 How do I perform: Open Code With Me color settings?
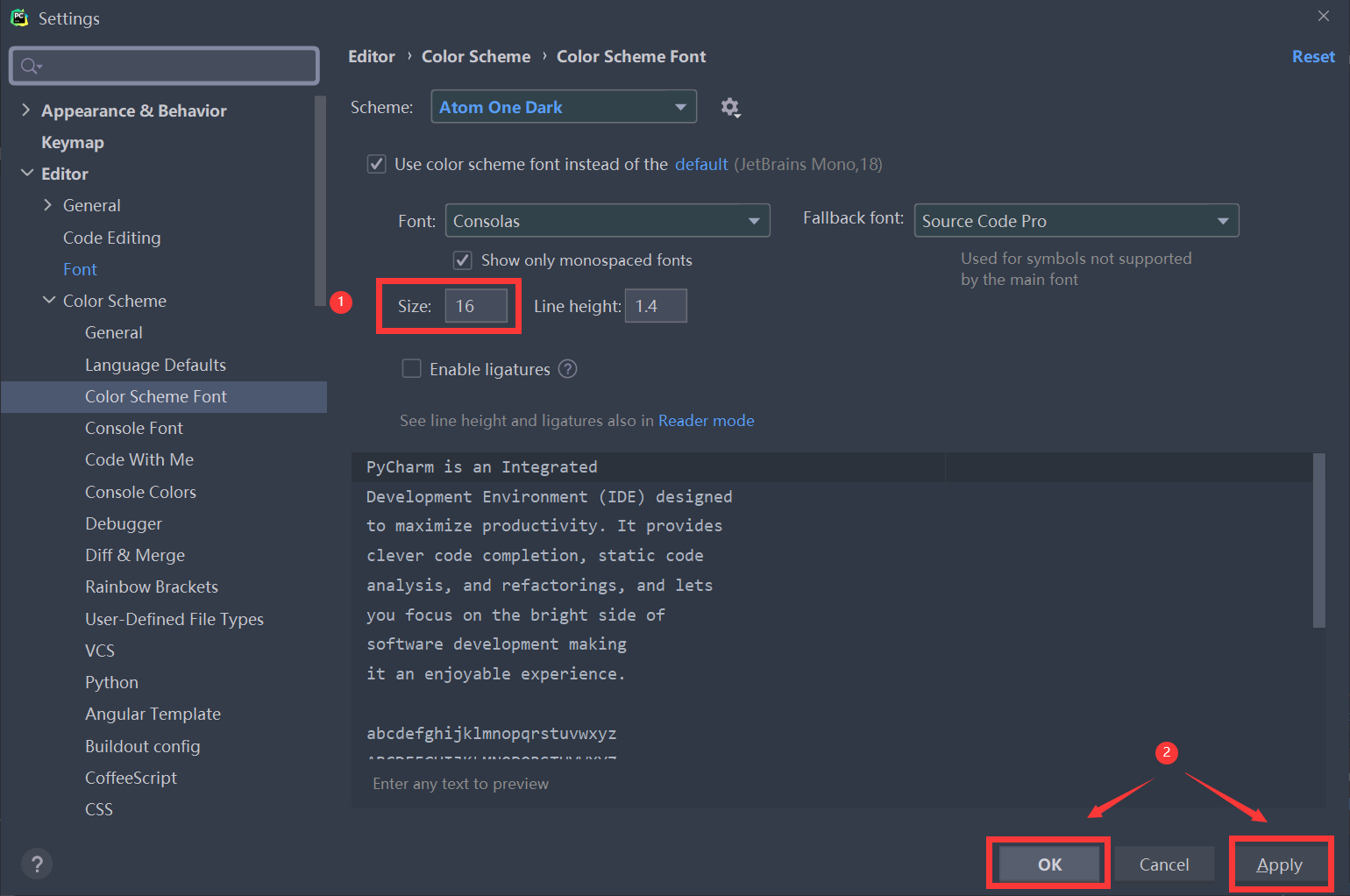139,459
